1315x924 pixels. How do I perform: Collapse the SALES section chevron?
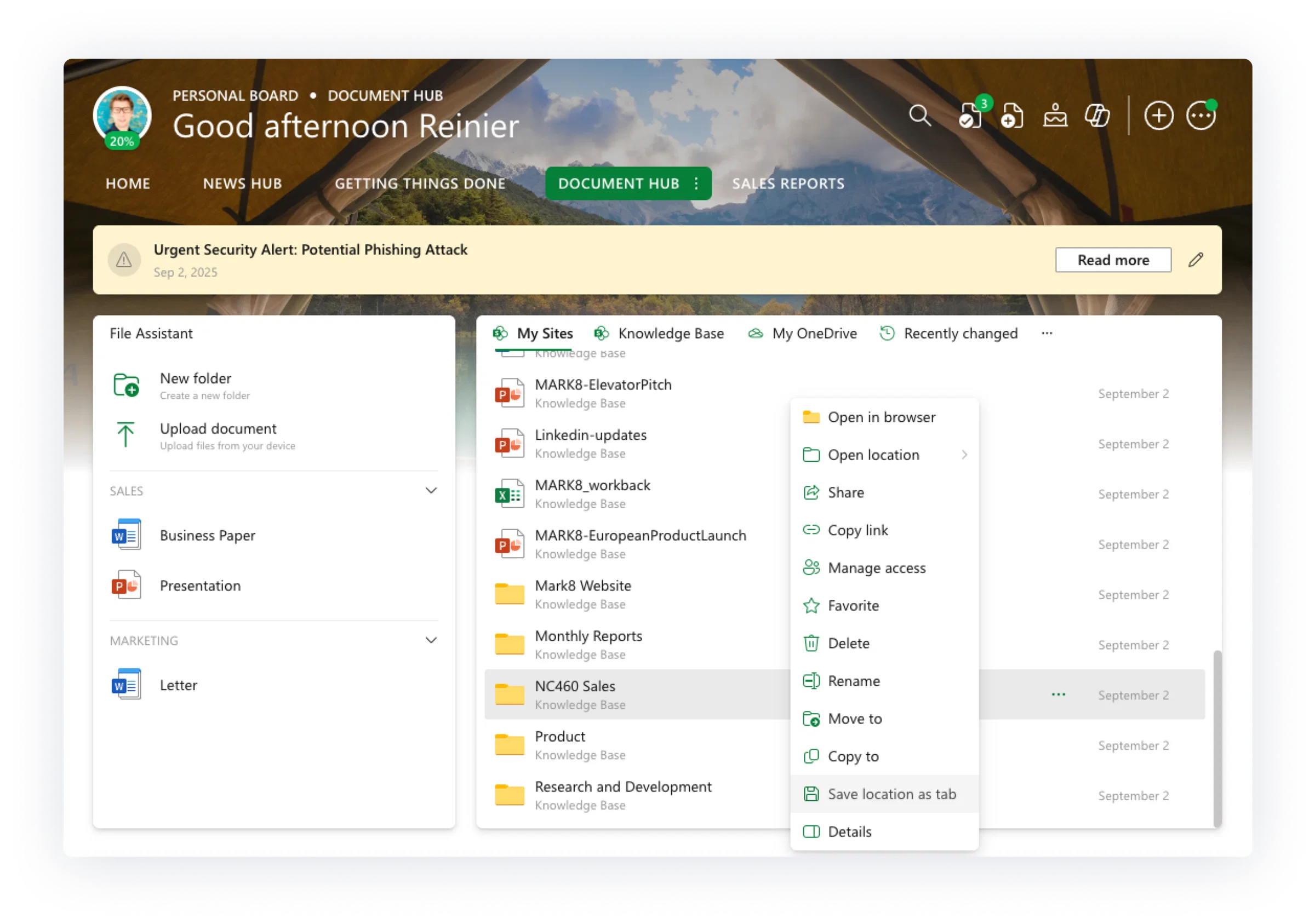pyautogui.click(x=431, y=491)
